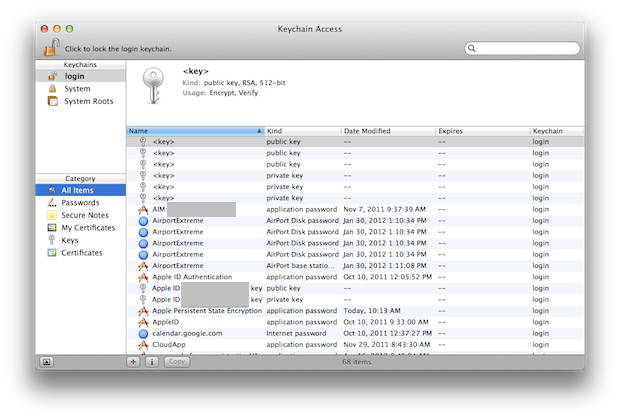
Task: Click the green zoom window button
Action: (x=69, y=28)
